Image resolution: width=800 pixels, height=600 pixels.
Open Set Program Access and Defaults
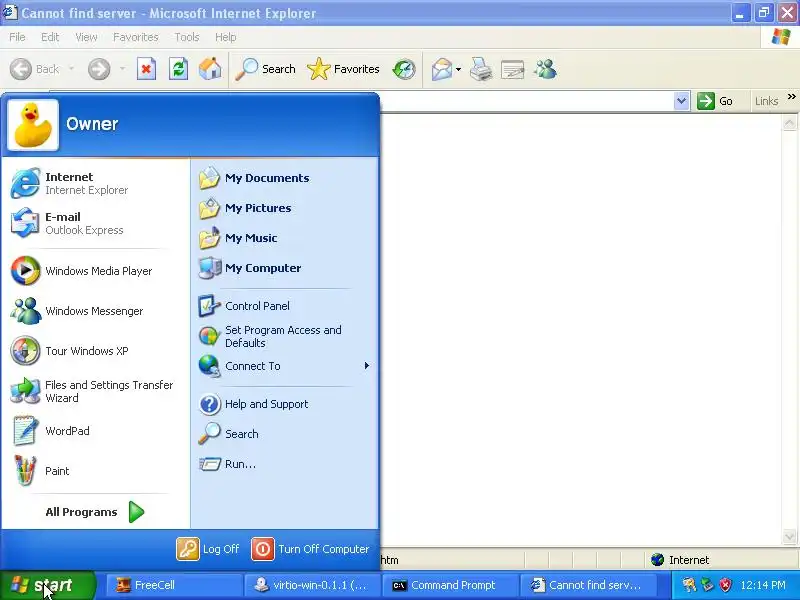point(285,336)
